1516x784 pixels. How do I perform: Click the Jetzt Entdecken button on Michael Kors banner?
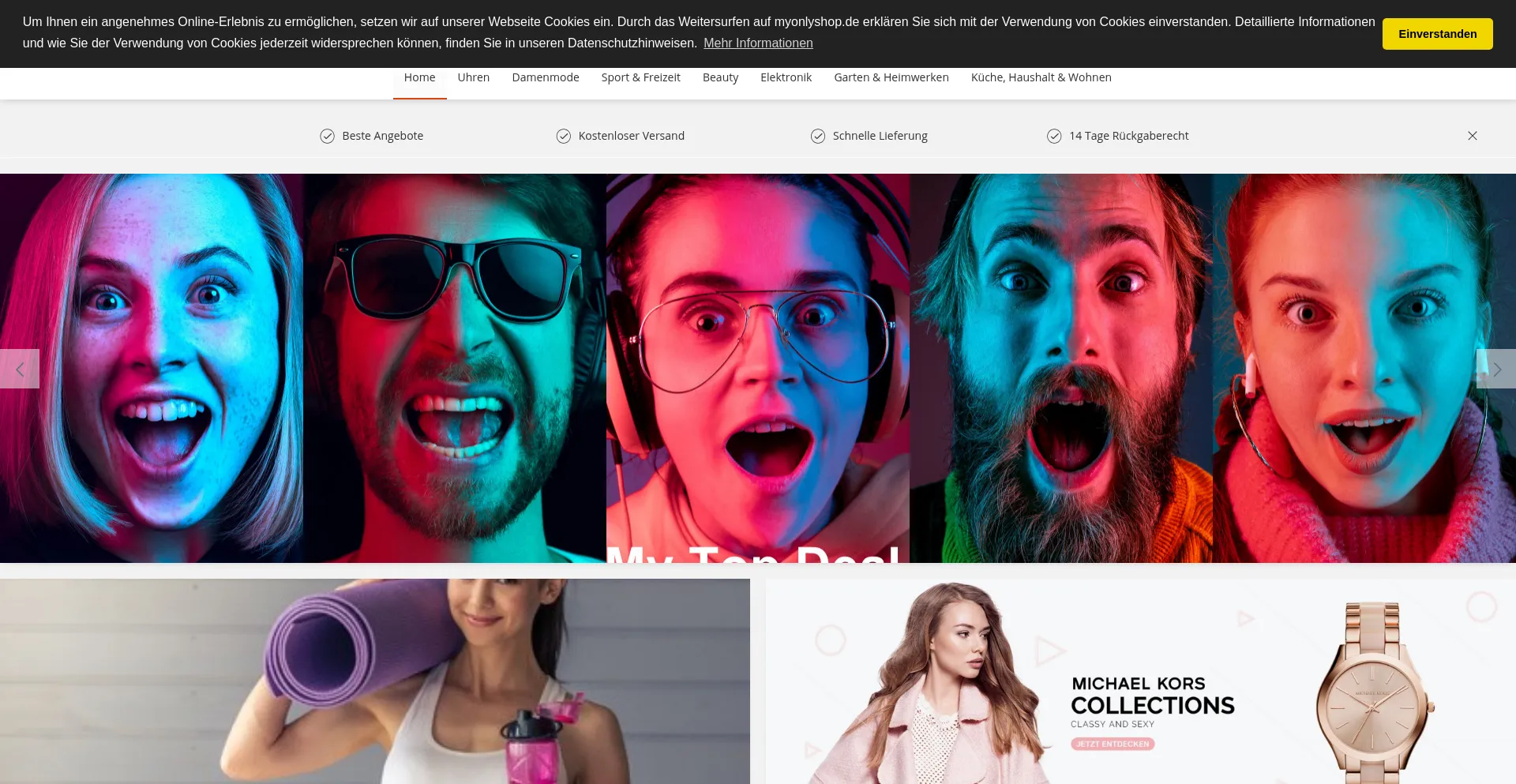pos(1113,744)
